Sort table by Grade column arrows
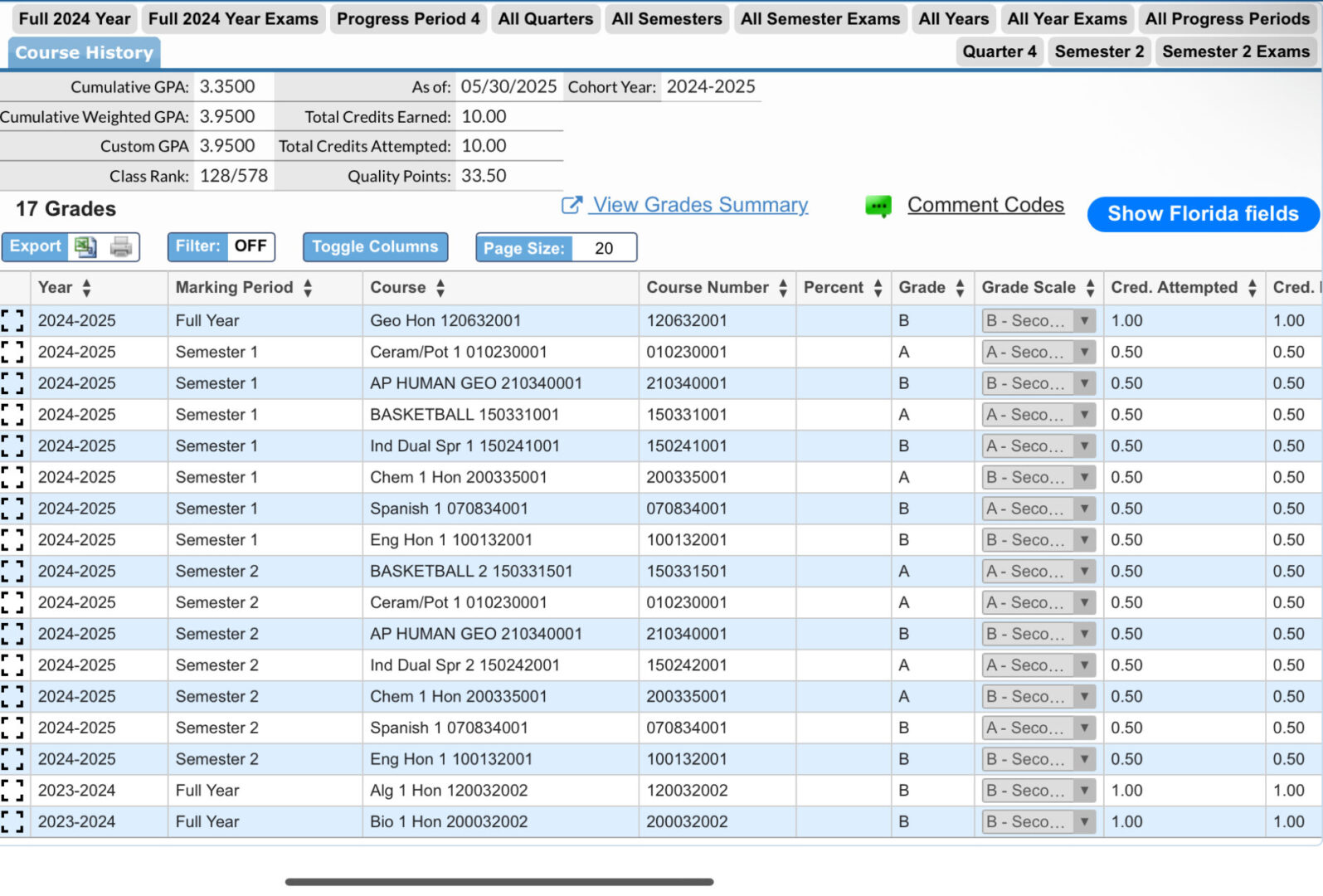The image size is (1323, 896). [x=960, y=288]
